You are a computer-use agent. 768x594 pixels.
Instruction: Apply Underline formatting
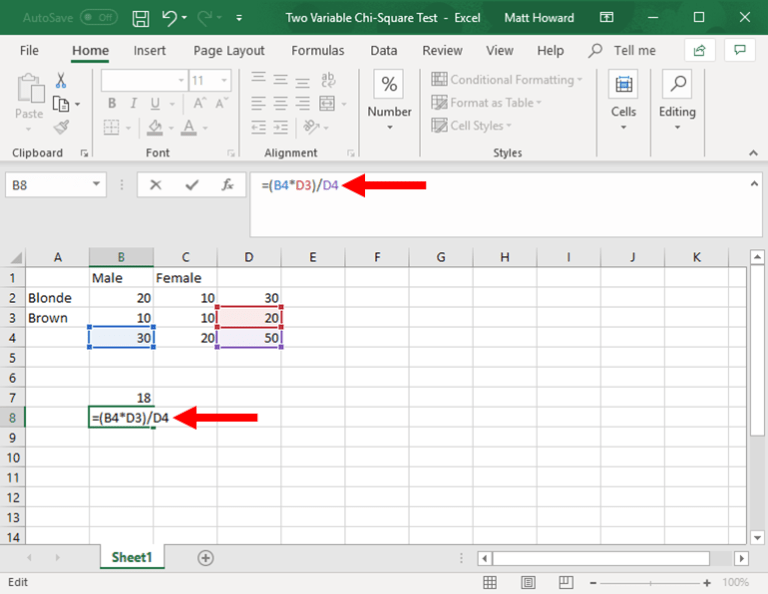[155, 103]
